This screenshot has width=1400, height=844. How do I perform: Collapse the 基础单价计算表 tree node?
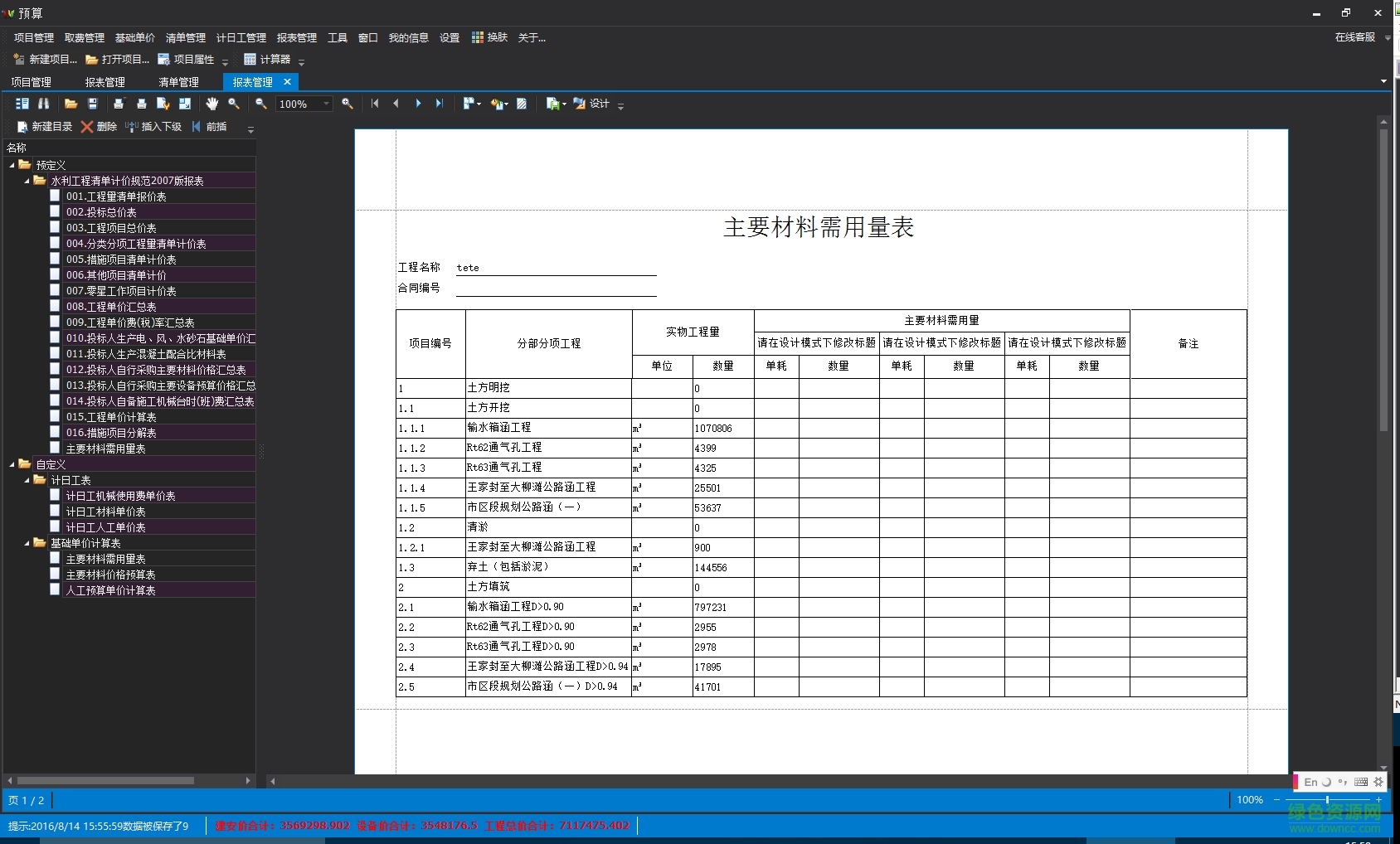27,543
